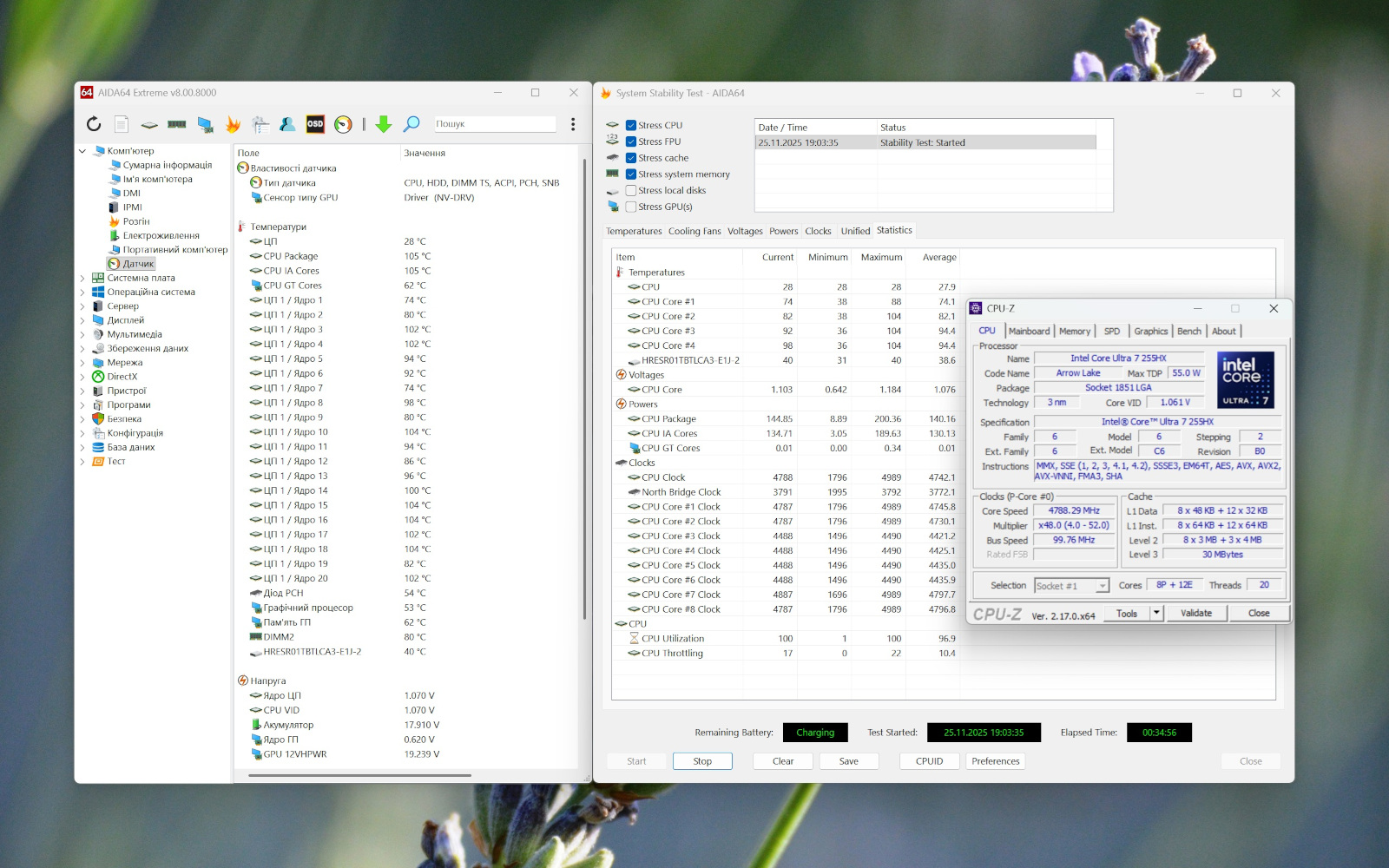This screenshot has width=1389, height=868.
Task: Uncheck the Stress CPU checkbox
Action: pos(631,125)
